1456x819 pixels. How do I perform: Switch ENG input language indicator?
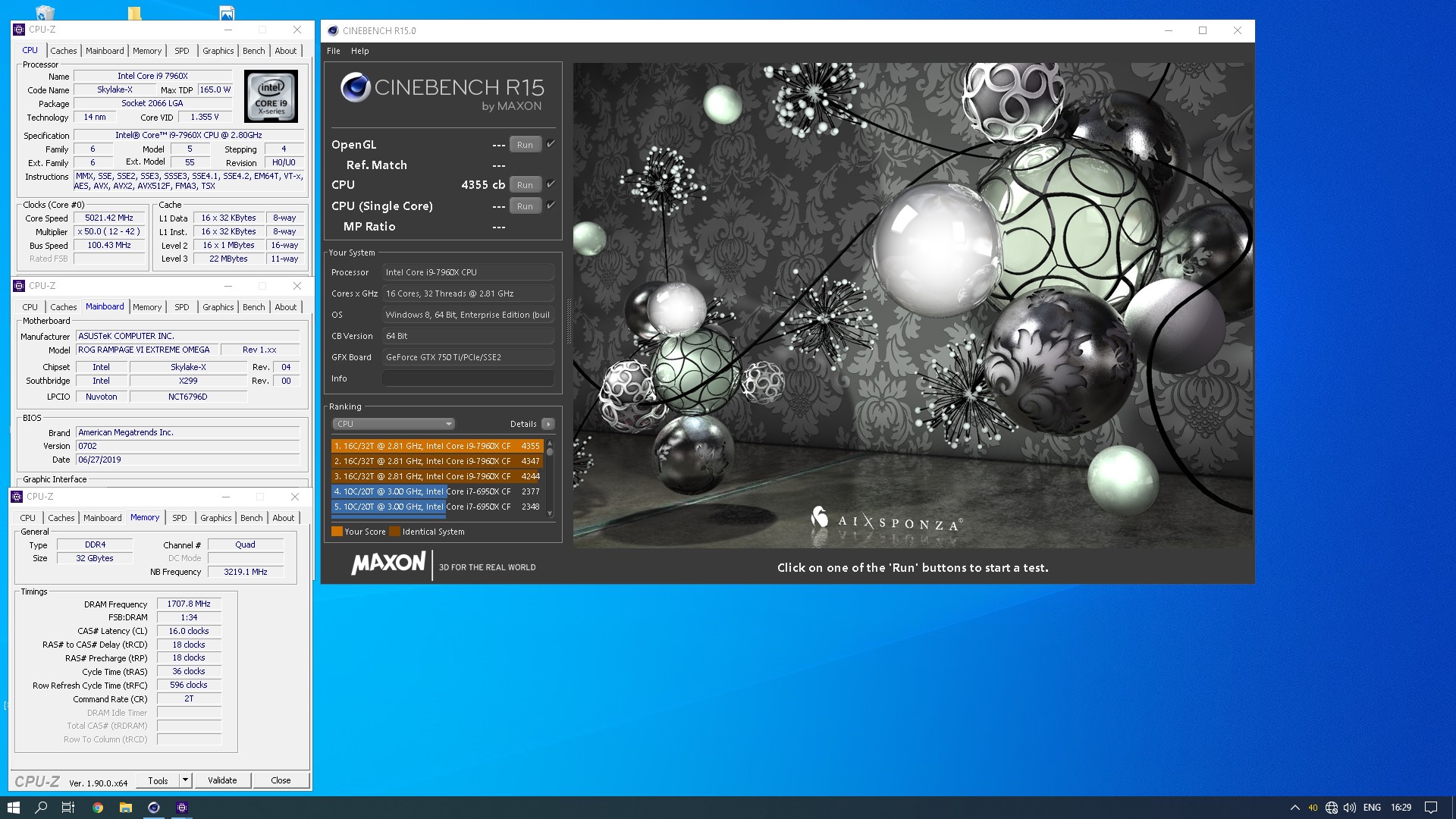click(x=1372, y=808)
